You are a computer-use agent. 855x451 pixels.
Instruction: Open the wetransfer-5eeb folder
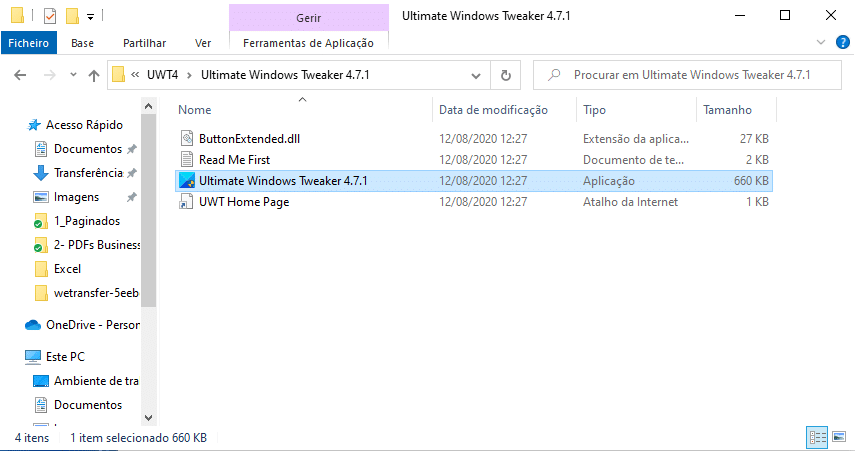(x=96, y=293)
